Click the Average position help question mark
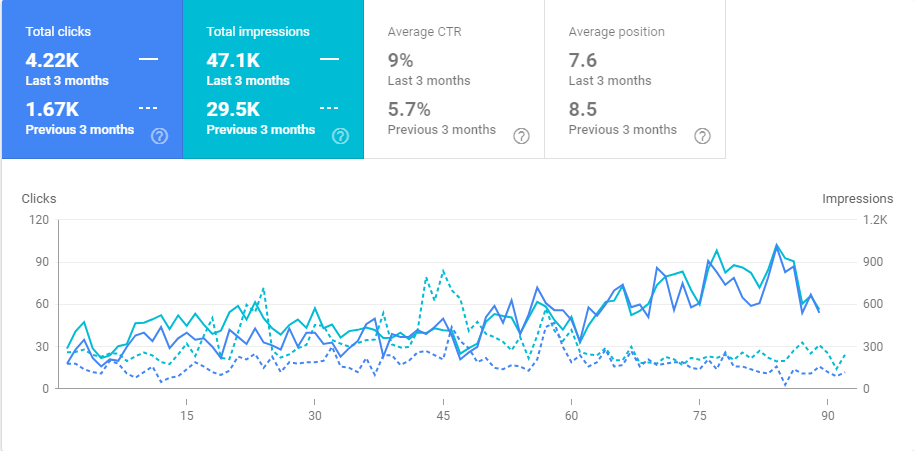 (702, 136)
